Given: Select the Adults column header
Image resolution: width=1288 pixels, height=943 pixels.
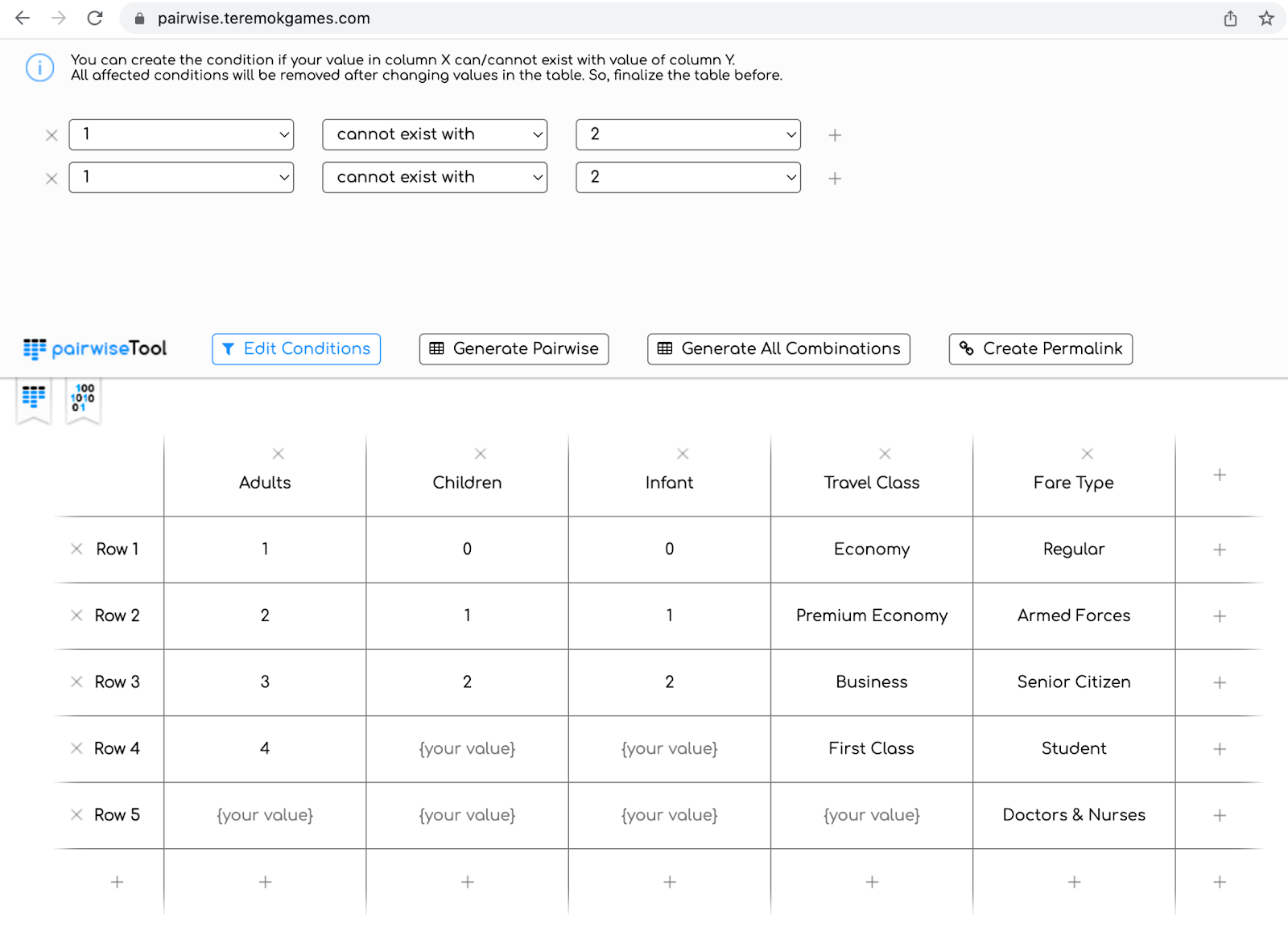Looking at the screenshot, I should [x=265, y=483].
